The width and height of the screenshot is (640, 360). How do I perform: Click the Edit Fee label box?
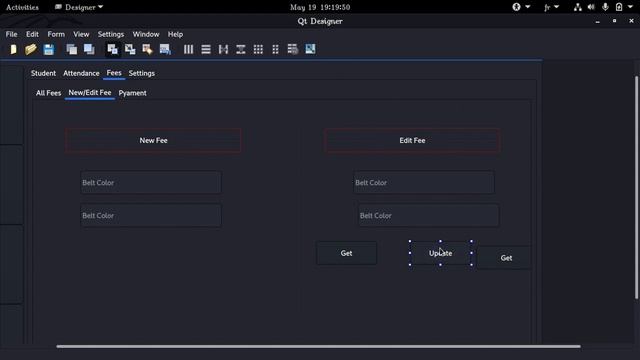pos(412,140)
